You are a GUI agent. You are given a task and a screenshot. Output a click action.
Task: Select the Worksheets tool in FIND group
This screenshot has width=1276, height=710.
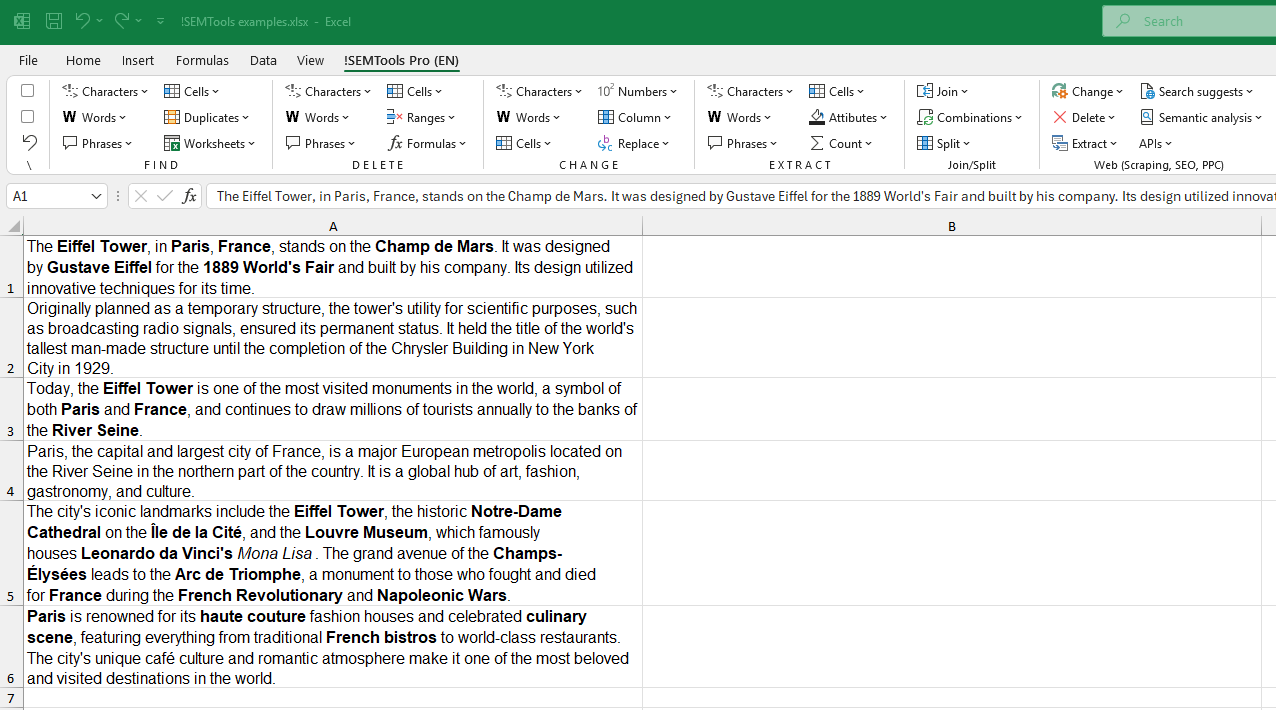pos(210,143)
